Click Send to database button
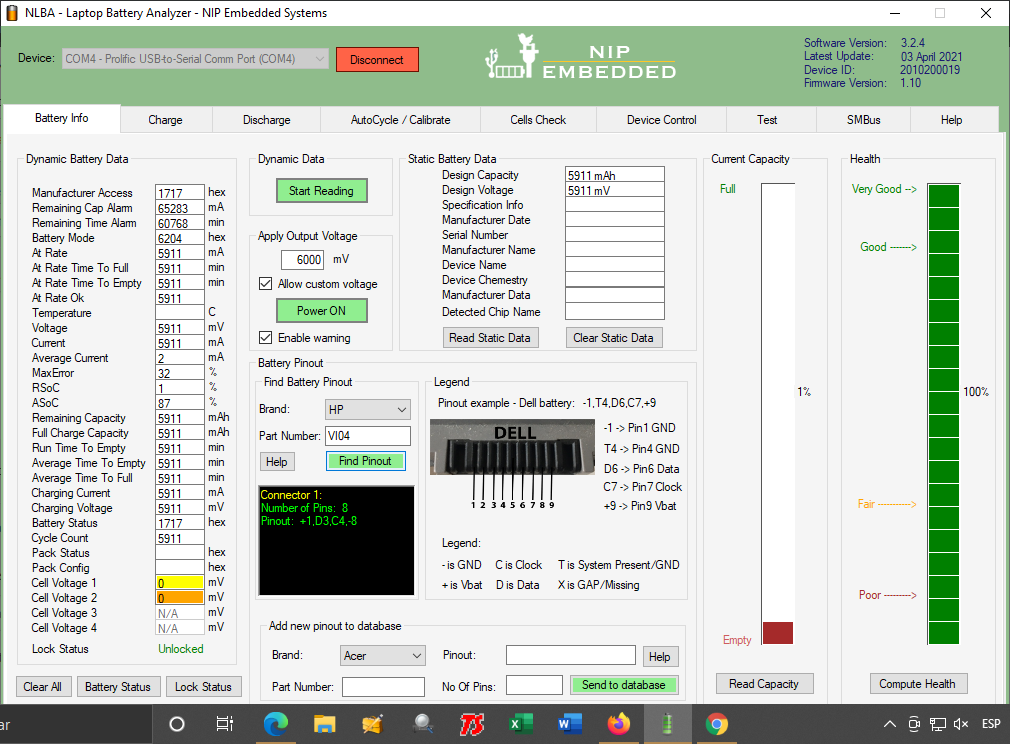 click(x=624, y=685)
